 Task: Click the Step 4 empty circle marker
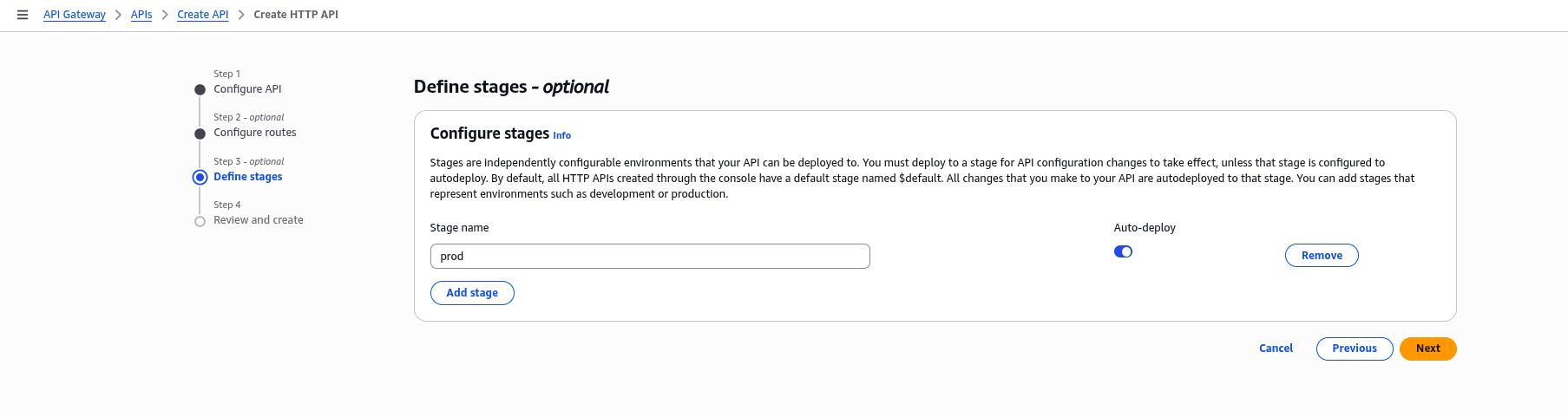(x=200, y=221)
